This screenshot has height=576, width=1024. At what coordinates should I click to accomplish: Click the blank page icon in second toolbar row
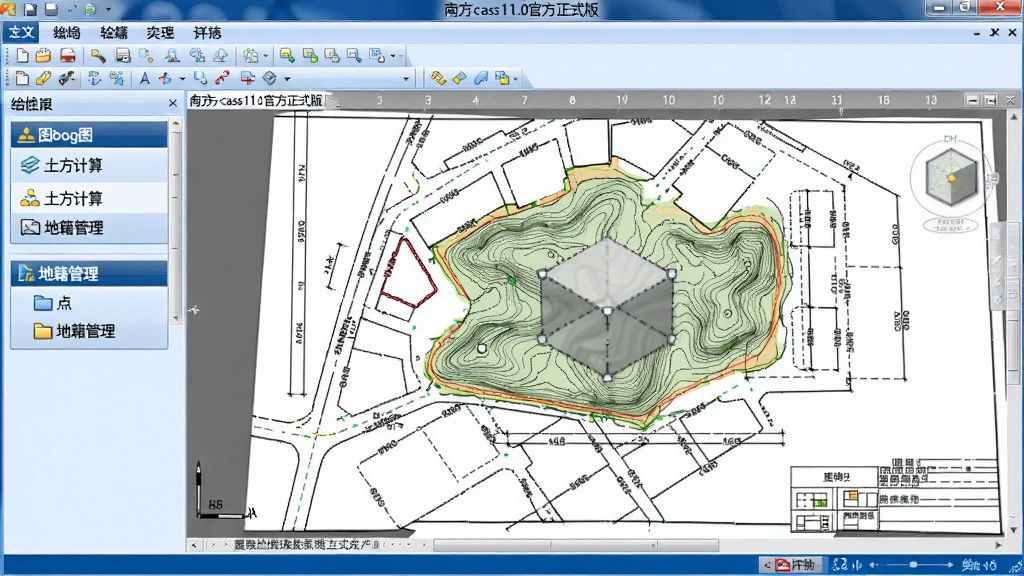[22, 78]
